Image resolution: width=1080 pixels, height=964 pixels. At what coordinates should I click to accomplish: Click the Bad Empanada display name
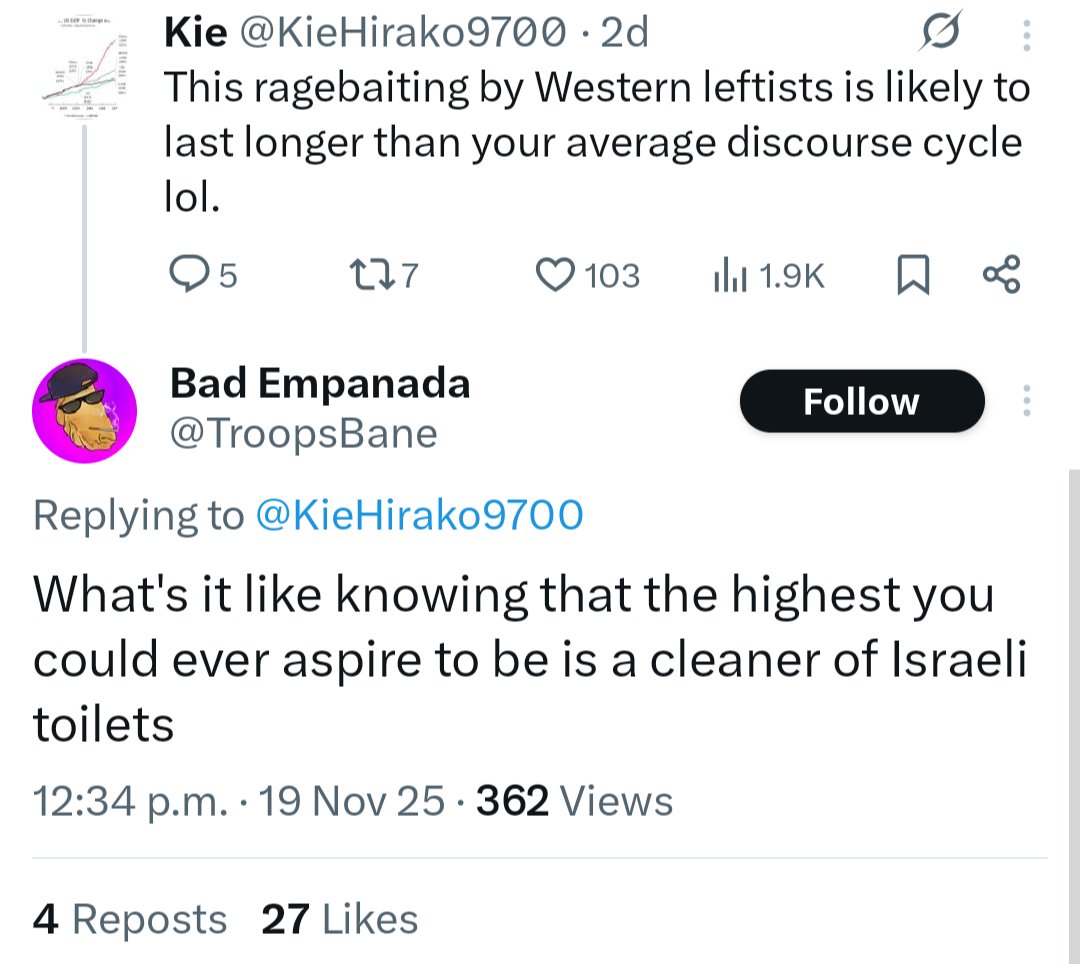[320, 383]
